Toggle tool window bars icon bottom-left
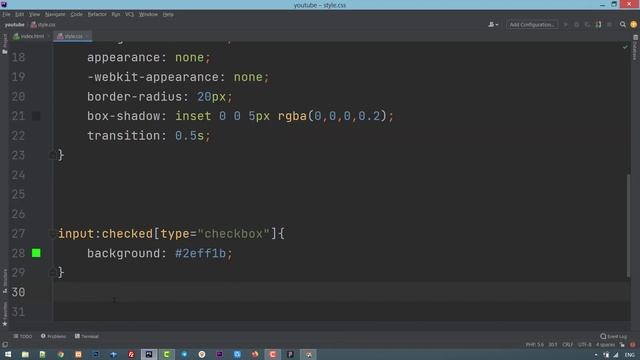 4,345
